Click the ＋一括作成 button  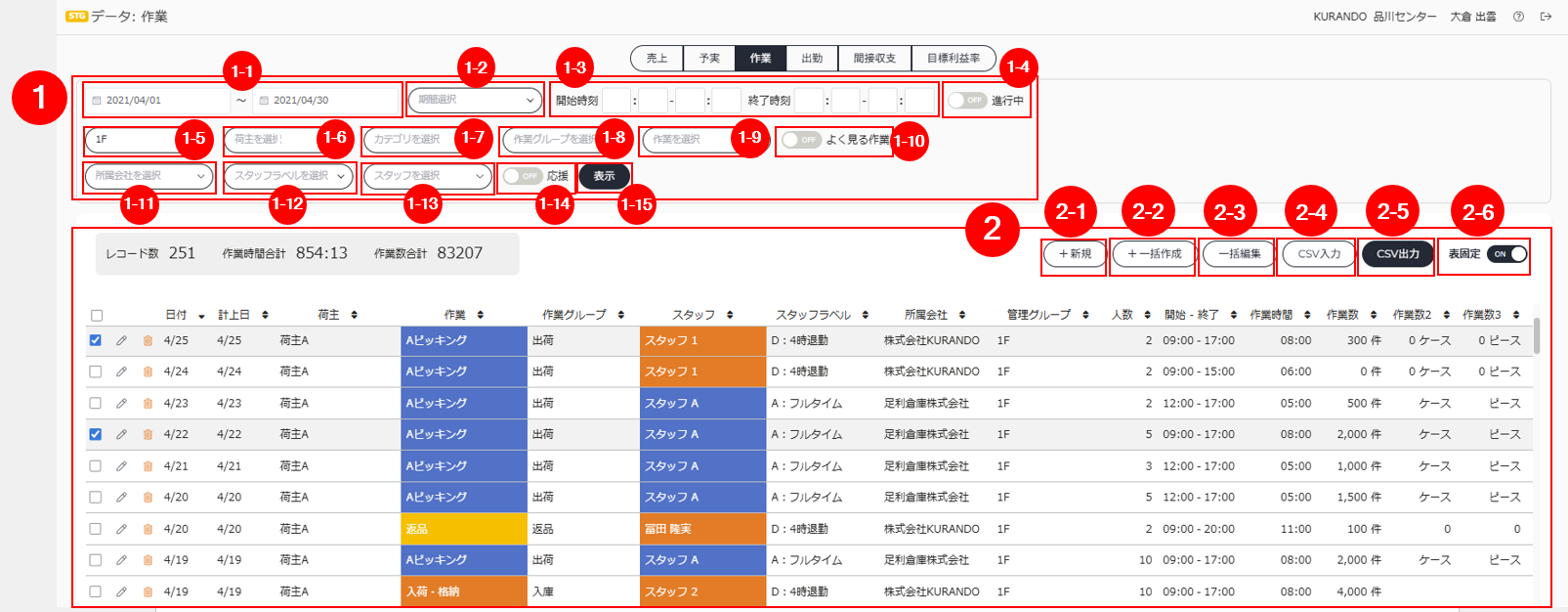[x=1154, y=254]
